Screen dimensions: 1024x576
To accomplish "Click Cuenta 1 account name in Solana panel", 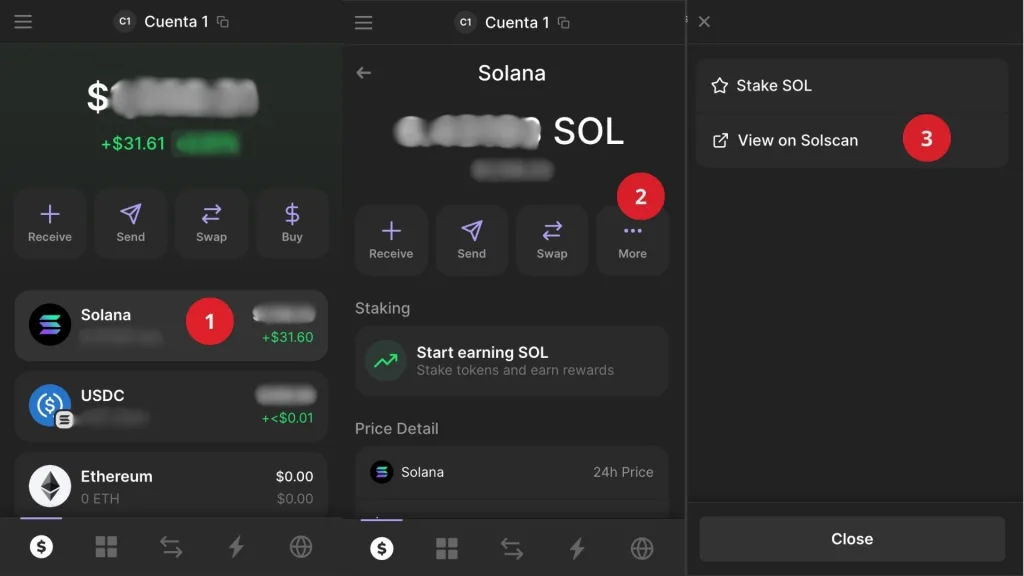I will tap(517, 22).
